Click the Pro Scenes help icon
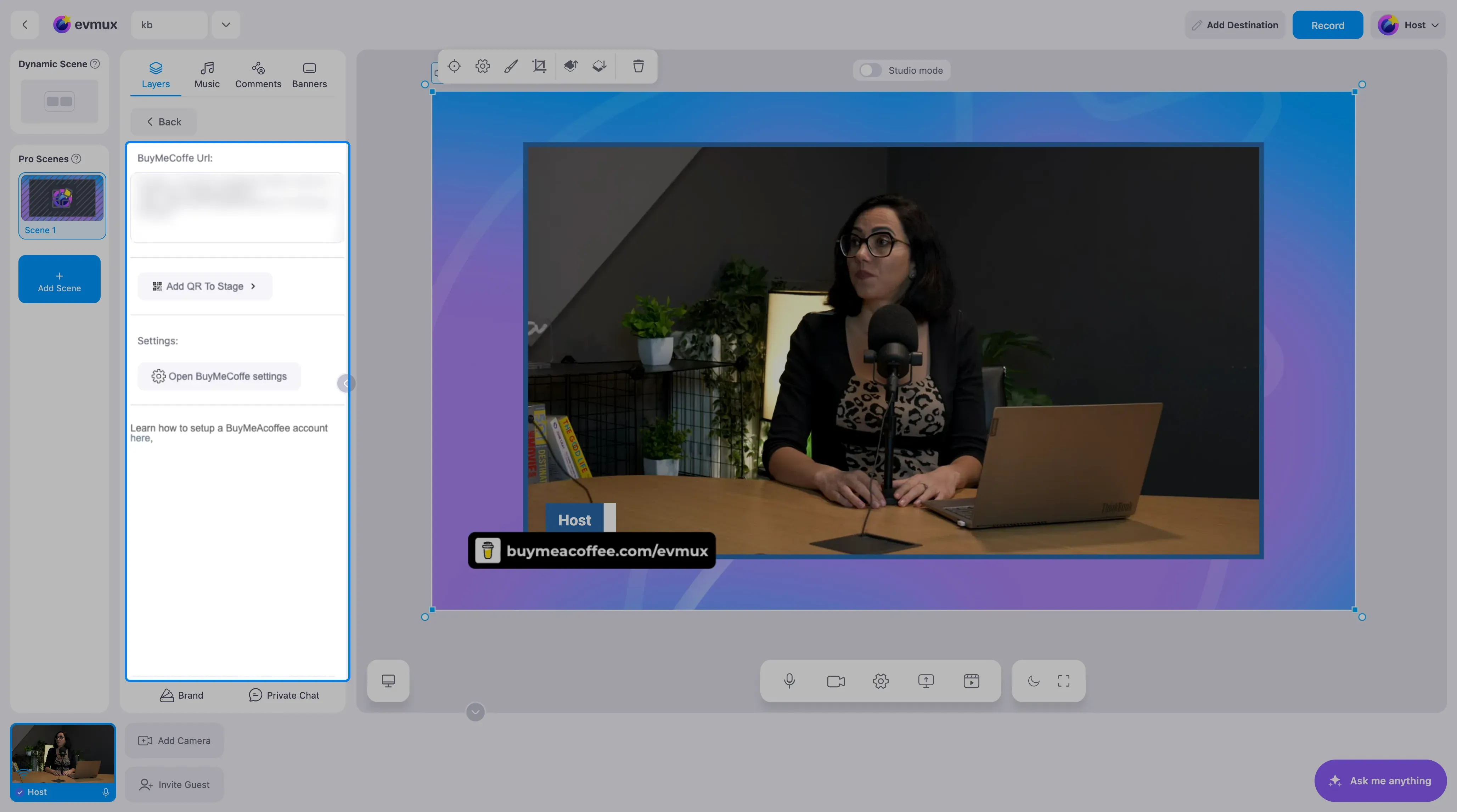Viewport: 1457px width, 812px height. [x=76, y=159]
